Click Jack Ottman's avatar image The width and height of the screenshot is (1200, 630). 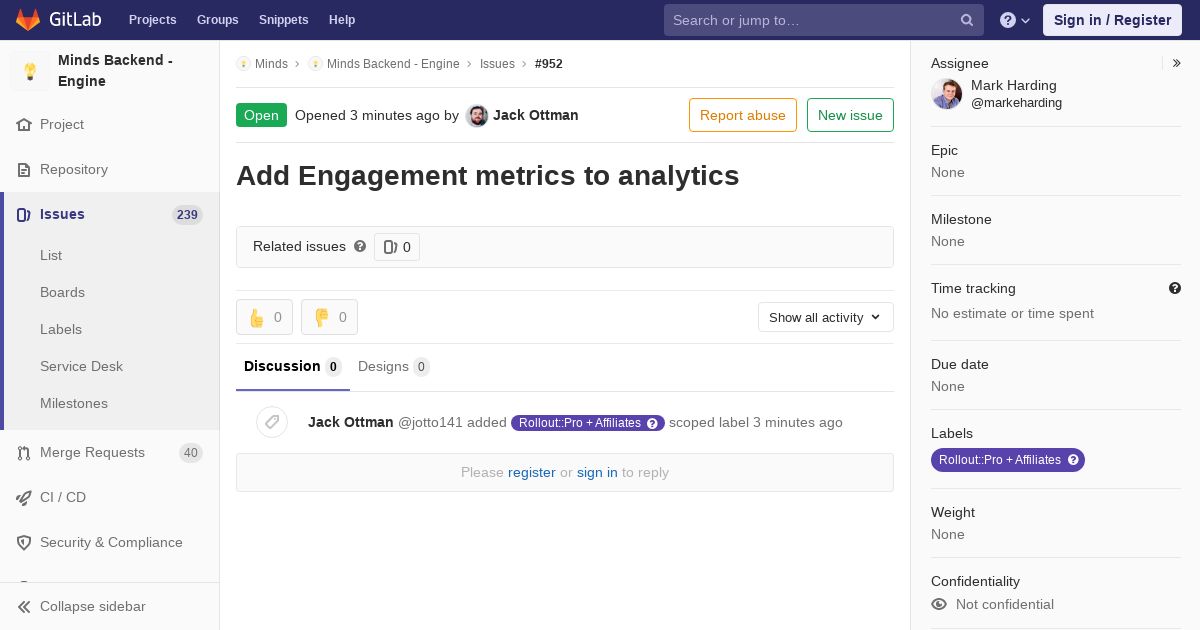tap(477, 116)
